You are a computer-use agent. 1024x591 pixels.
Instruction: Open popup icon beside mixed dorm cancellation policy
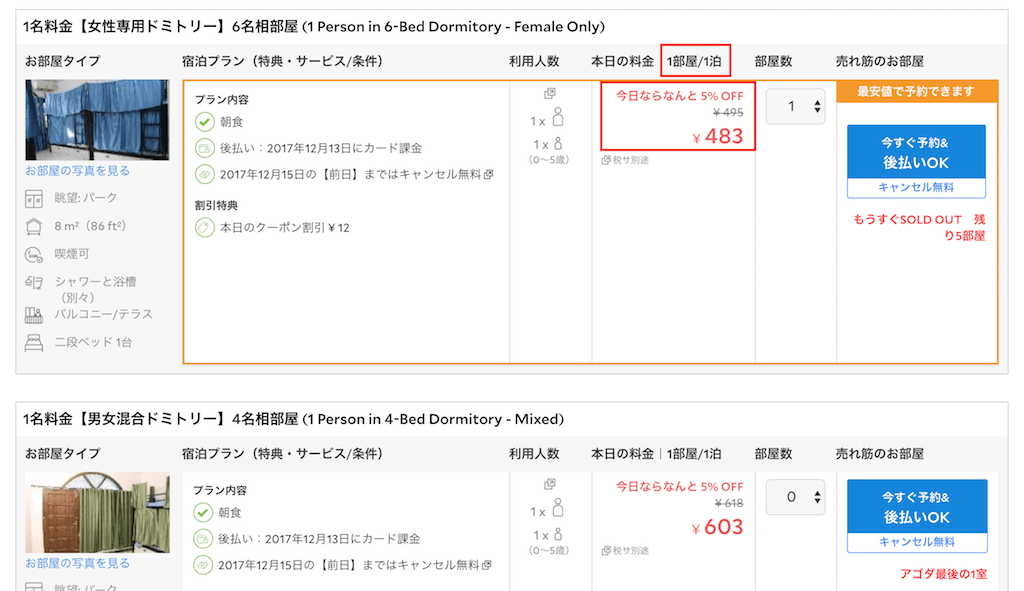[487, 565]
